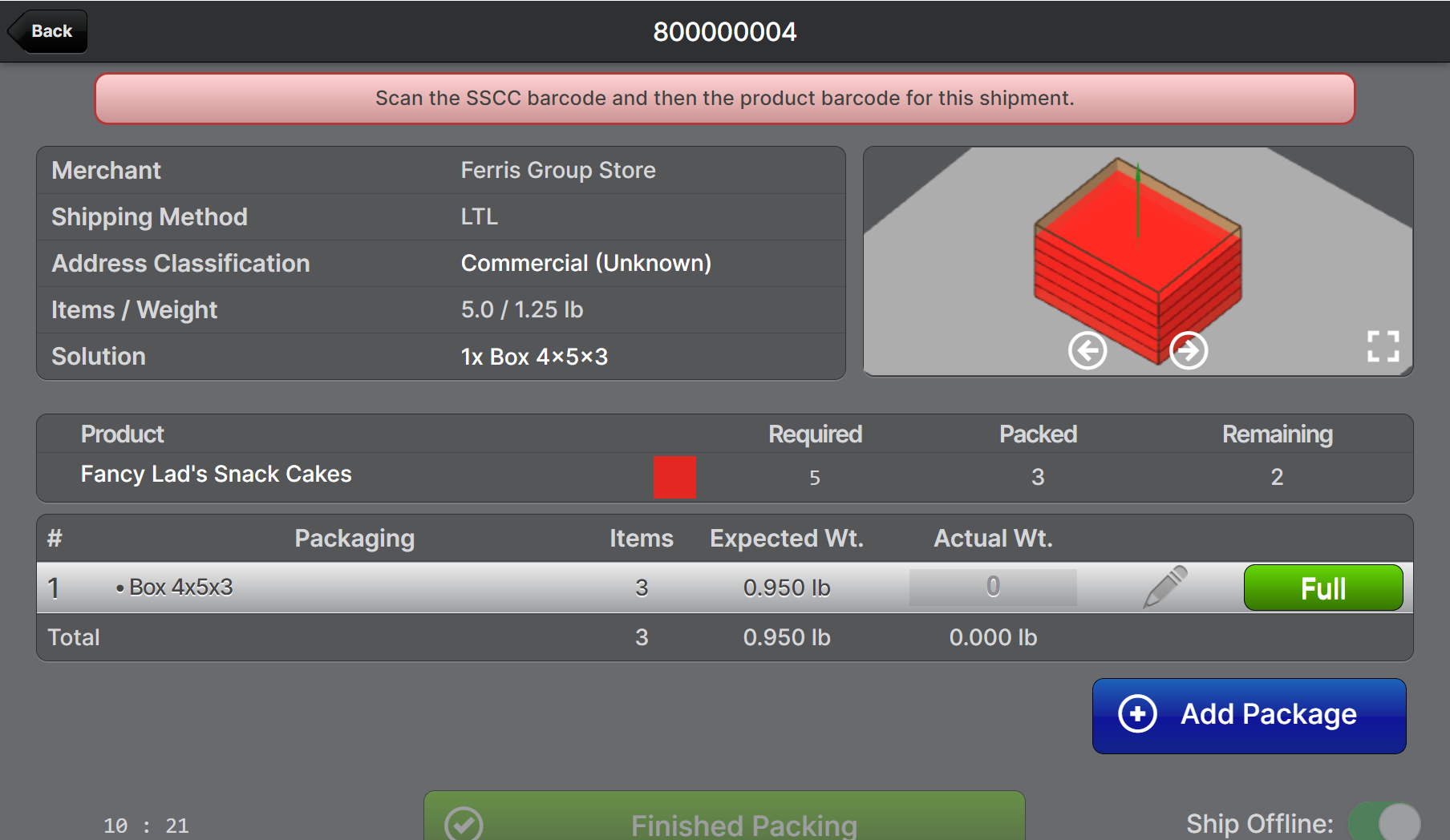Focus the Actual Wt. input for Box 4x5x3
Image resolution: width=1450 pixels, height=840 pixels.
tap(992, 587)
